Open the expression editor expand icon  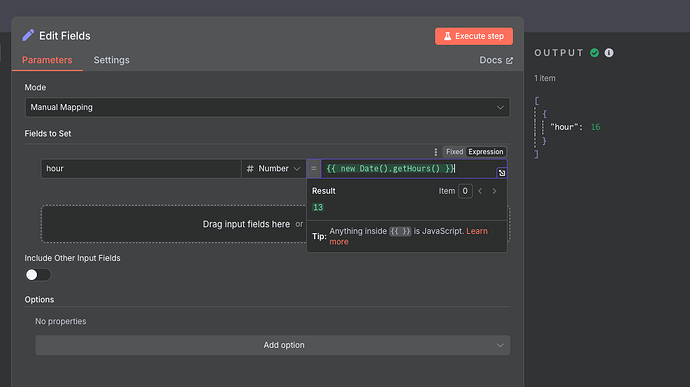coord(502,173)
